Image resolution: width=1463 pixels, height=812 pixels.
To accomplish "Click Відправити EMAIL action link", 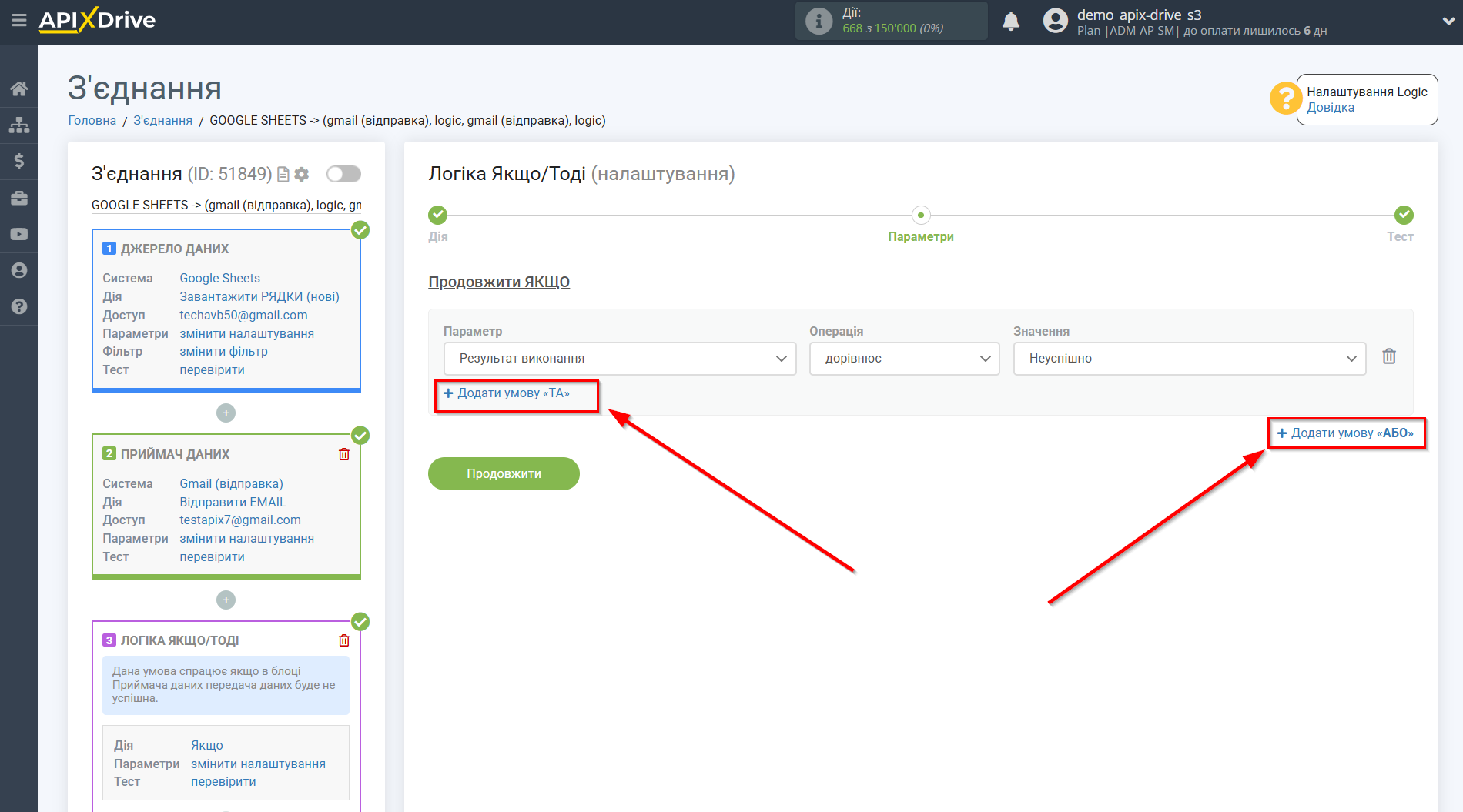I will [233, 503].
